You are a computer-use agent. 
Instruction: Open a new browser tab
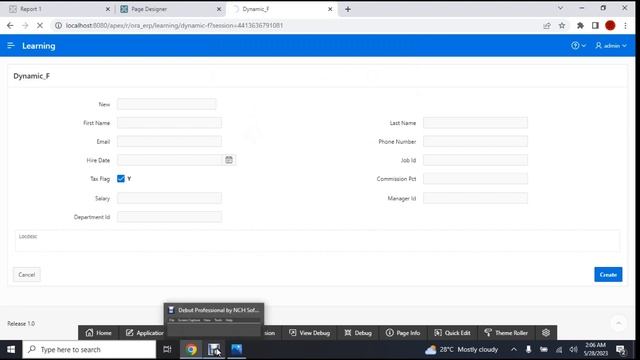[x=348, y=9]
